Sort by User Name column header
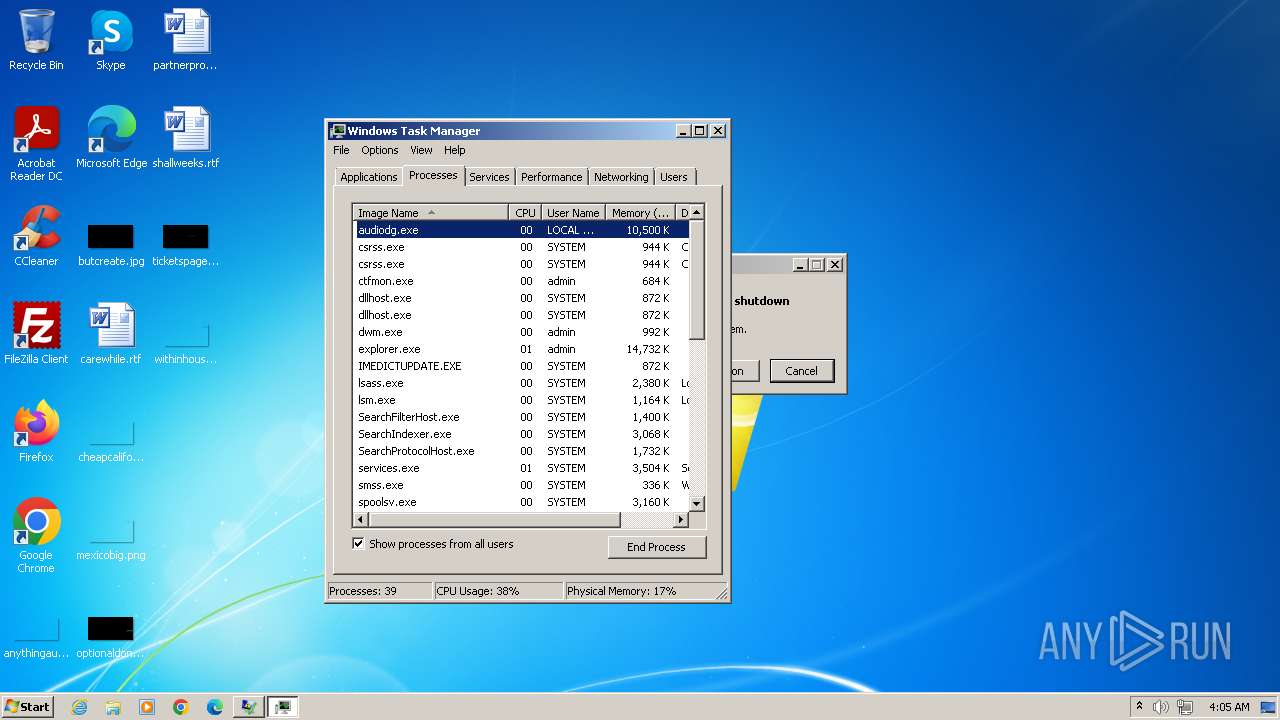1280x720 pixels. point(573,213)
